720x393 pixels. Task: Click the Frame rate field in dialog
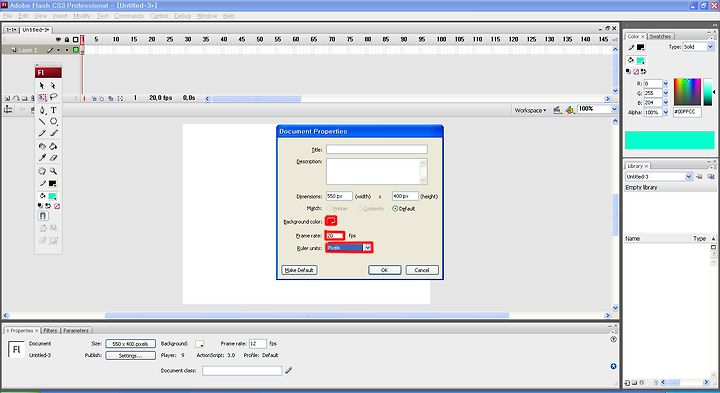pyautogui.click(x=335, y=236)
